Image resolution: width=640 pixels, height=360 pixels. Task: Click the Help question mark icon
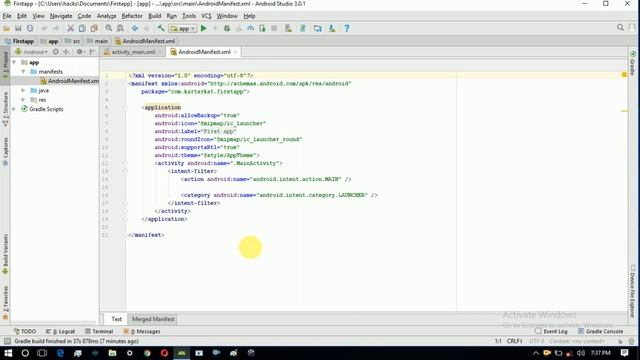[x=347, y=29]
